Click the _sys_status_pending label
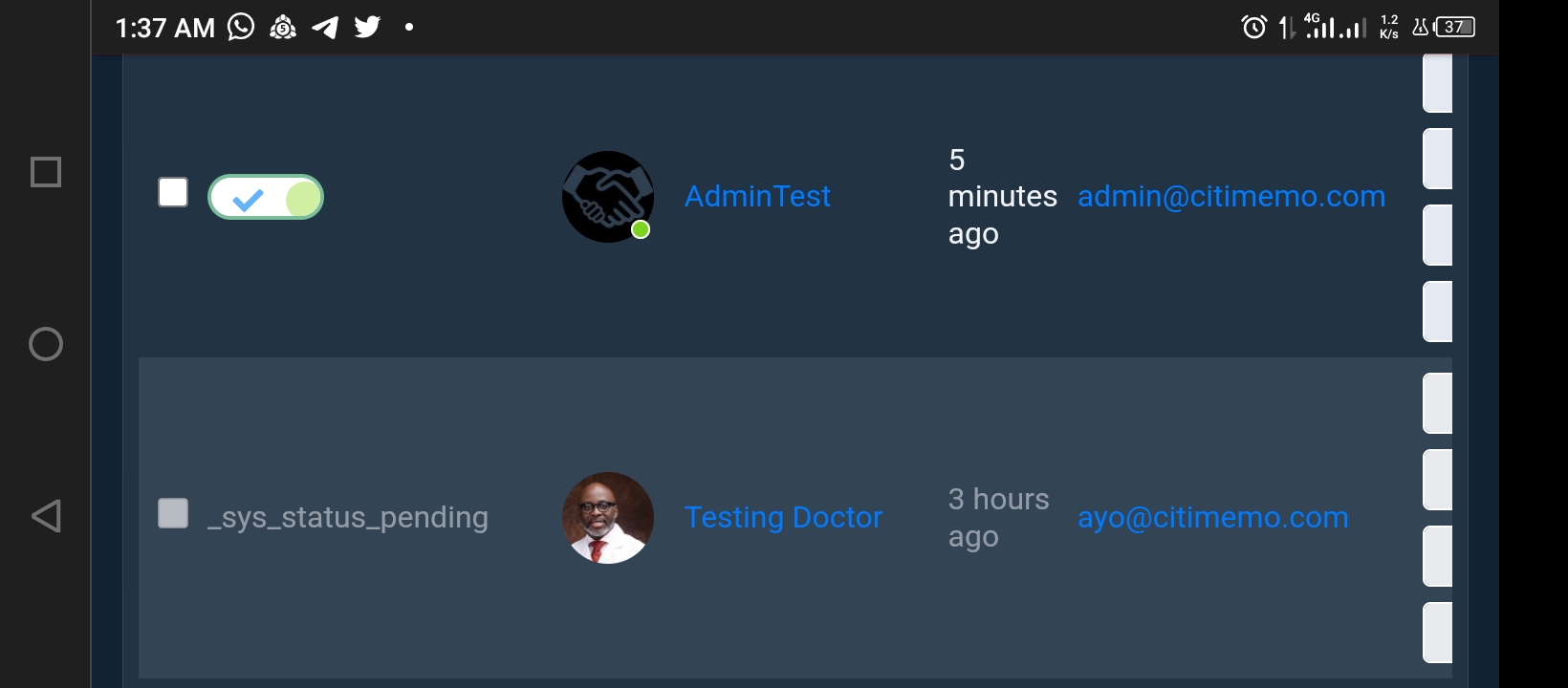The width and height of the screenshot is (1568, 688). [x=348, y=518]
